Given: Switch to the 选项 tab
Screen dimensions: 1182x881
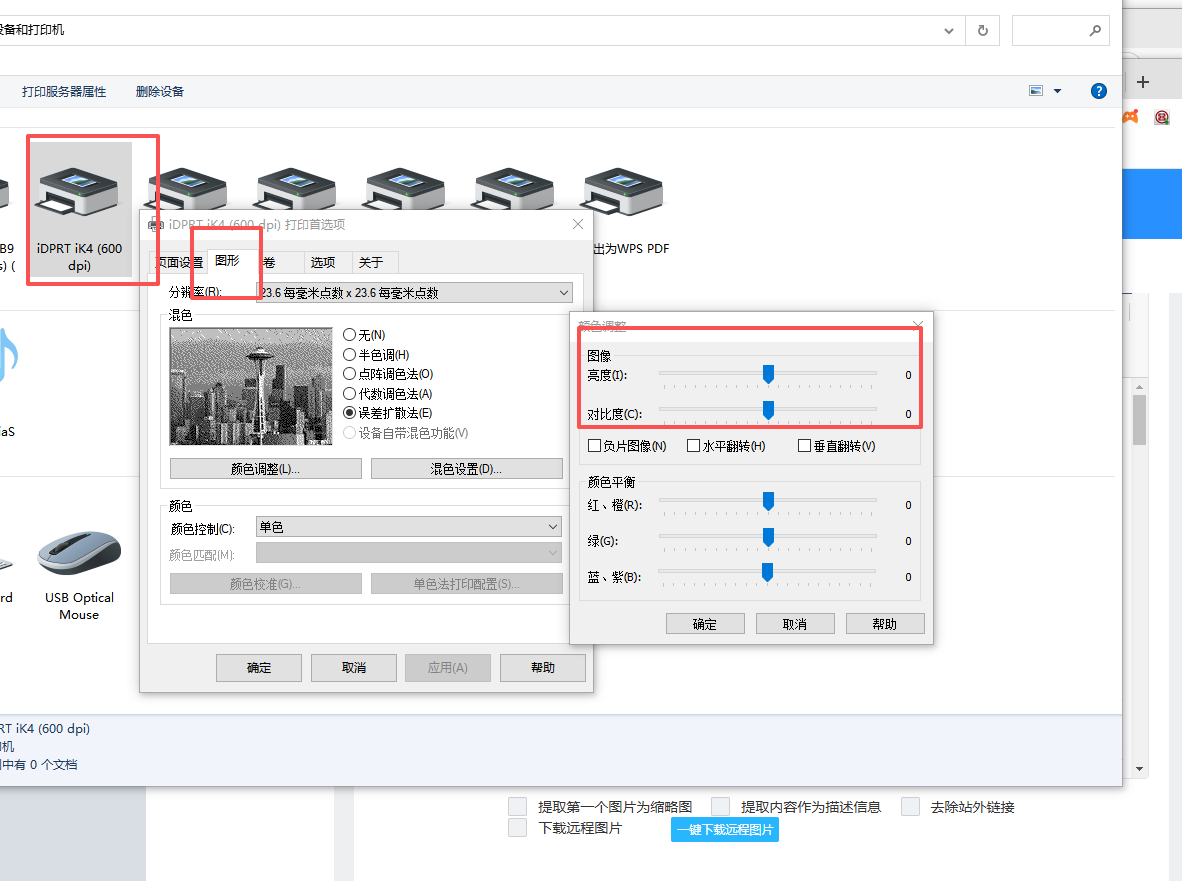Looking at the screenshot, I should pos(325,261).
